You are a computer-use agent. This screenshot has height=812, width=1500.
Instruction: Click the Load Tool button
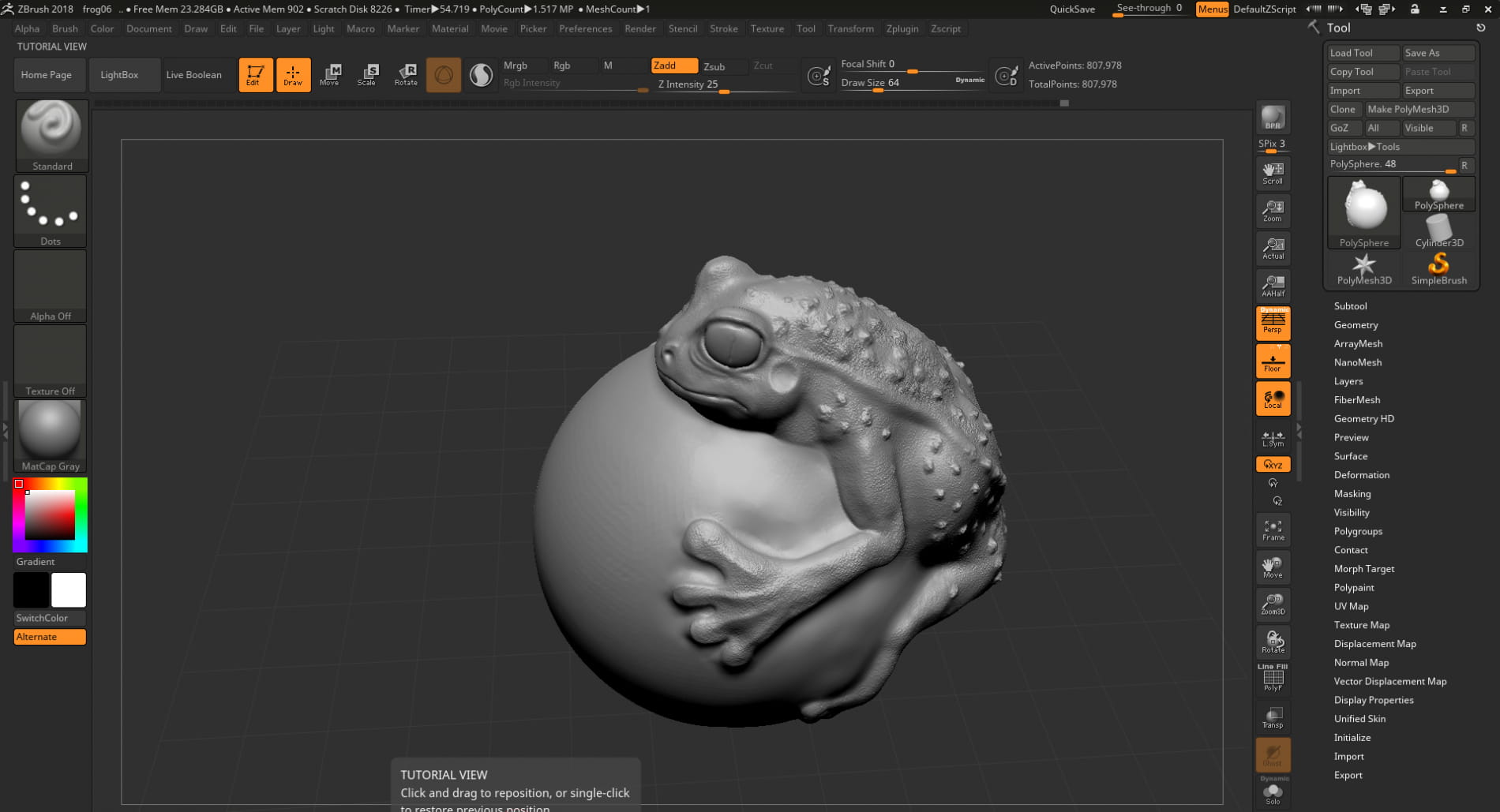(x=1363, y=53)
